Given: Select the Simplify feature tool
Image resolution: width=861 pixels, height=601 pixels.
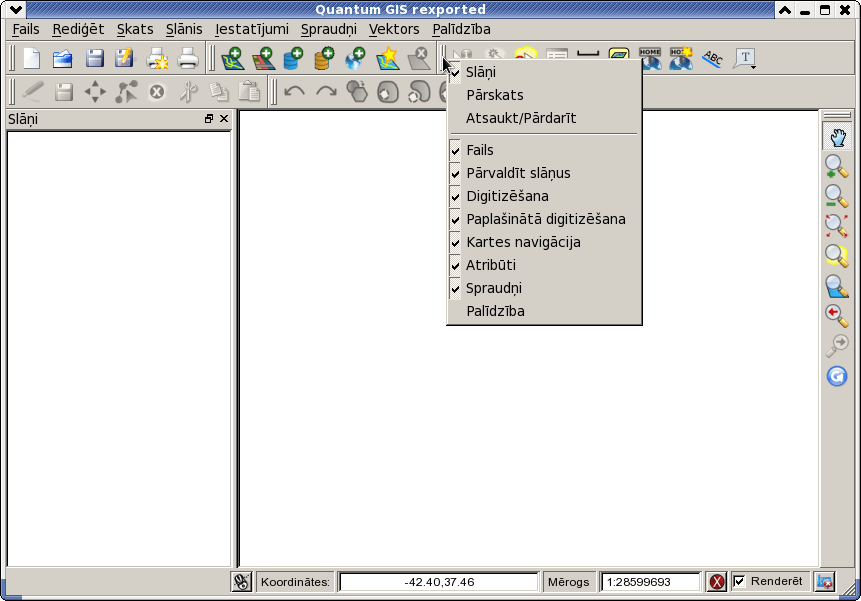Looking at the screenshot, I should click(357, 92).
